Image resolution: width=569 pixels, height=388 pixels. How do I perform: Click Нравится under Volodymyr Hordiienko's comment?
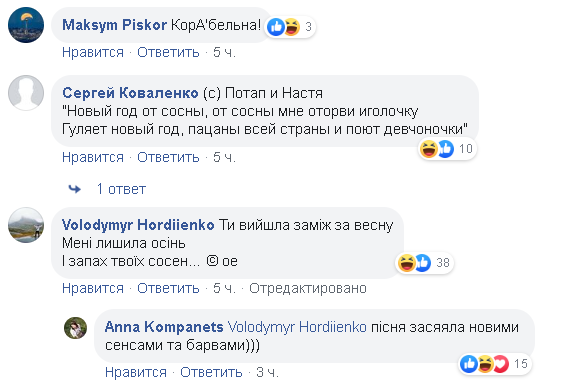pos(93,288)
